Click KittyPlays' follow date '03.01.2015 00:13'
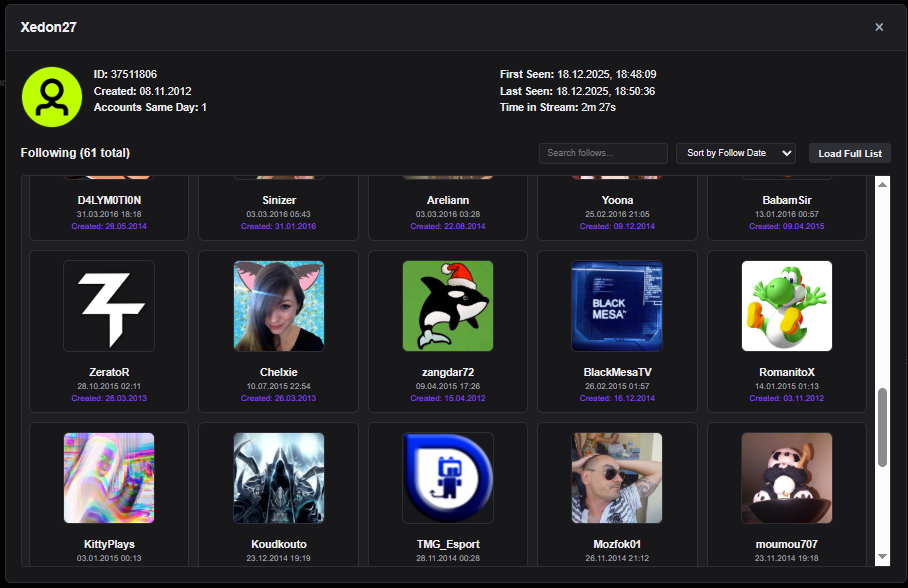908x588 pixels. 109,558
